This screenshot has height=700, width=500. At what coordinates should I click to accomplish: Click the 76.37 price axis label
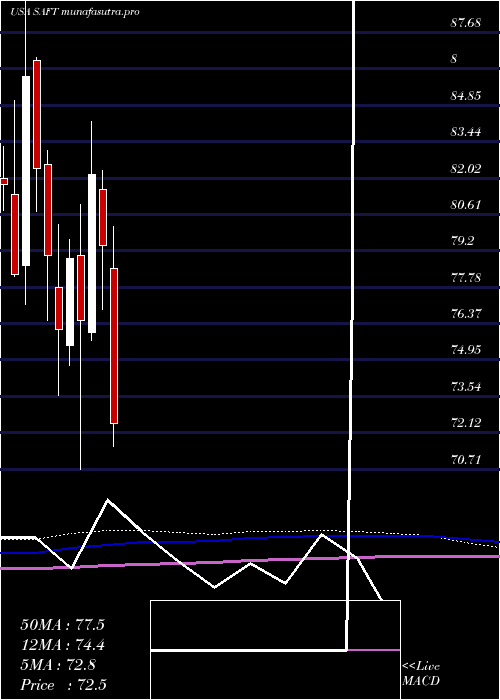[466, 313]
